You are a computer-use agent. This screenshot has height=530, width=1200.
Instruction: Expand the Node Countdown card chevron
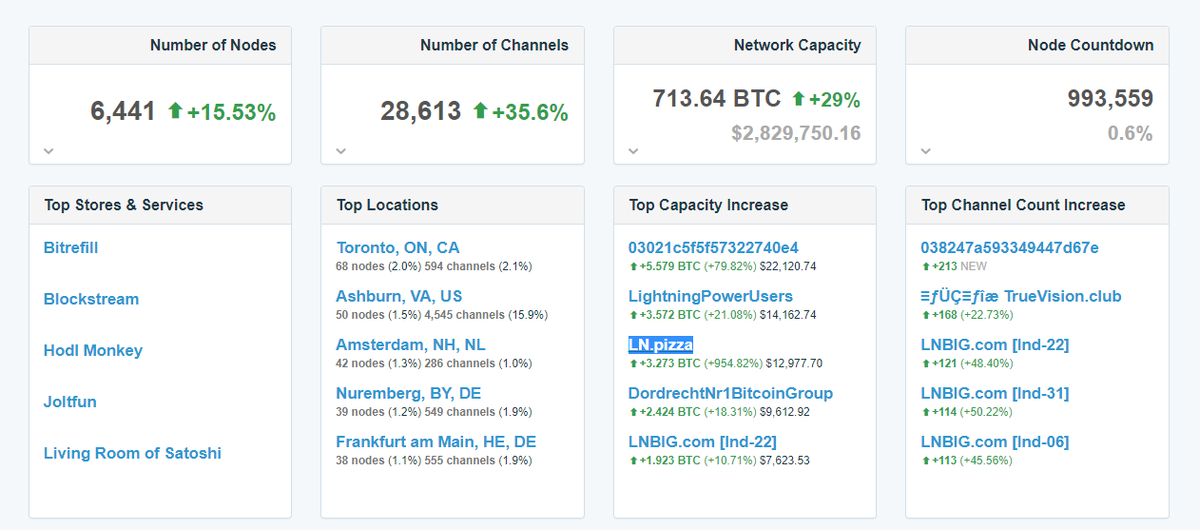(x=925, y=151)
